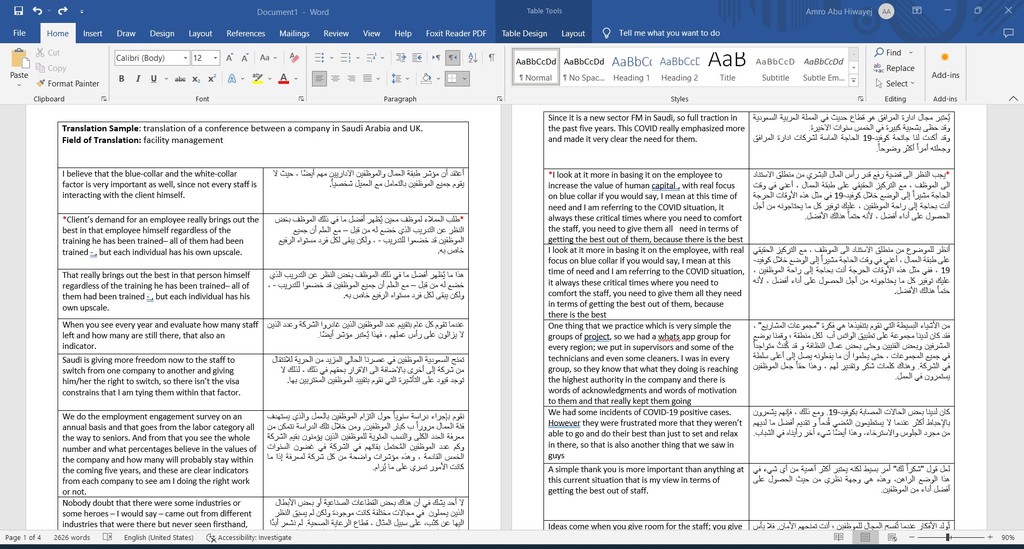Open the Change Case dropdown
This screenshot has height=549, width=1024.
click(x=268, y=58)
